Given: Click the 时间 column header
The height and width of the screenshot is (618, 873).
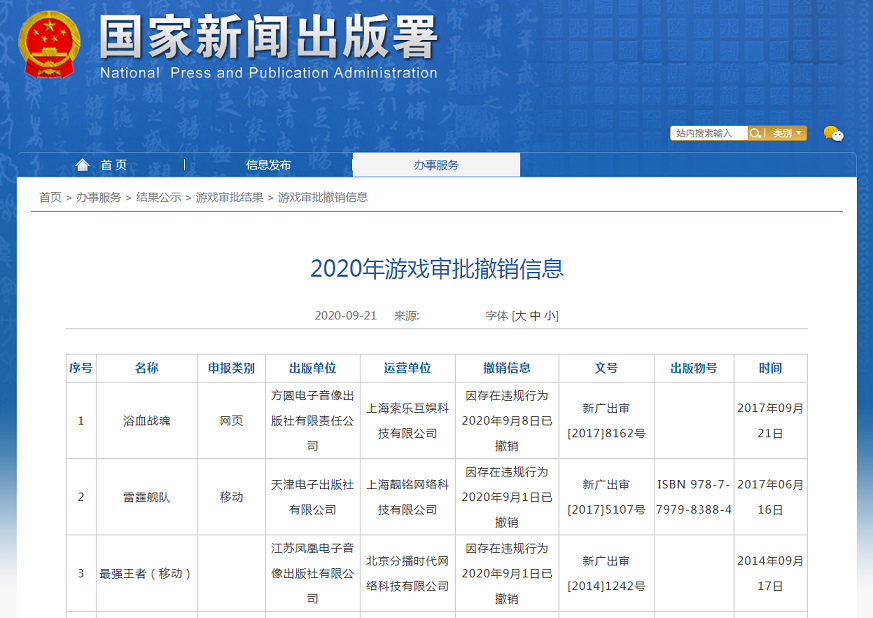Looking at the screenshot, I should (x=771, y=368).
